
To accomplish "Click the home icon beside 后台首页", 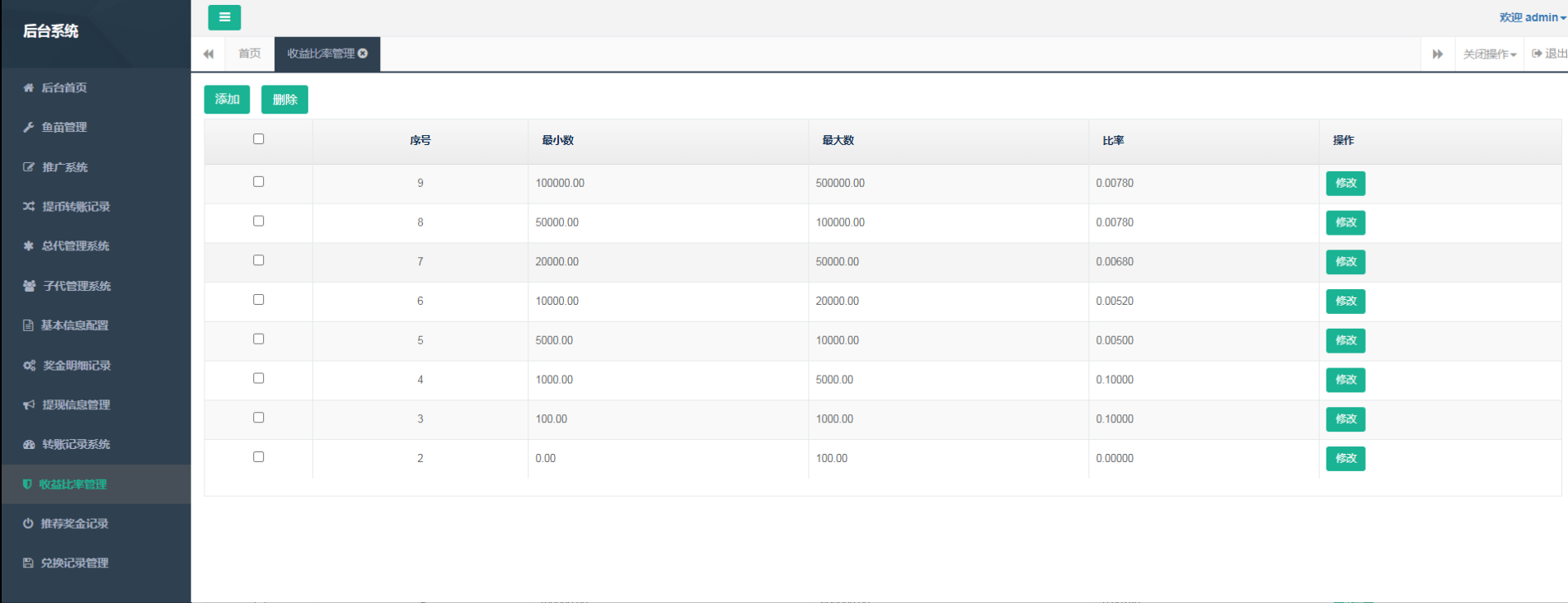I will coord(29,87).
